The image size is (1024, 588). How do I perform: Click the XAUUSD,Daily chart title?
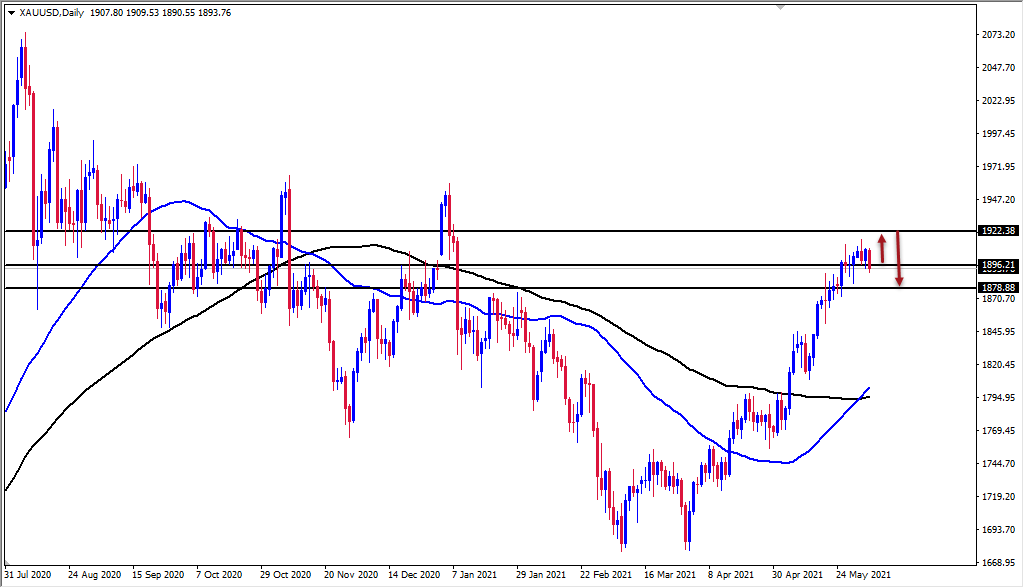coord(52,12)
